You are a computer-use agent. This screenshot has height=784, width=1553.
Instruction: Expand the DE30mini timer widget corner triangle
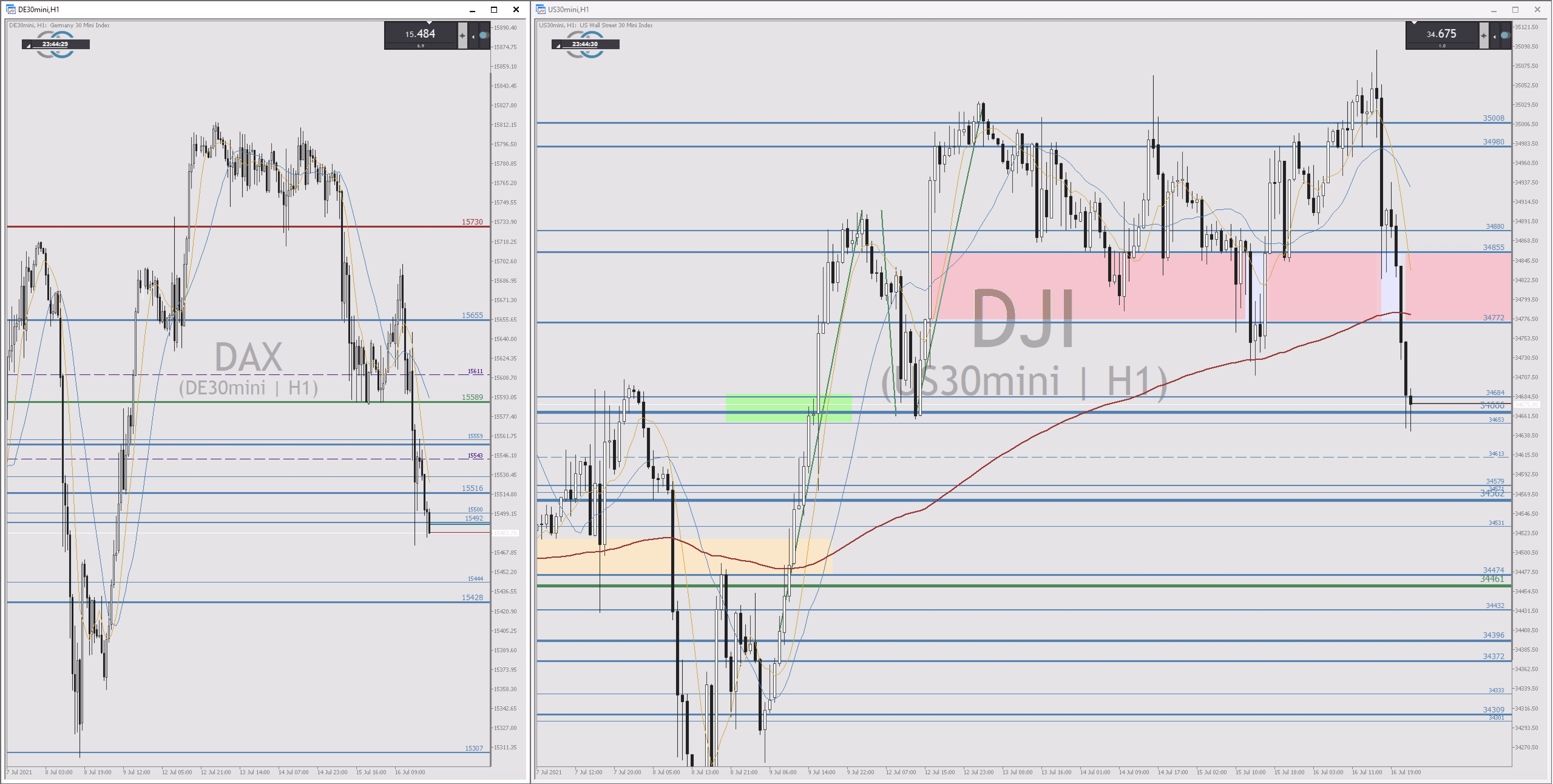[28, 46]
